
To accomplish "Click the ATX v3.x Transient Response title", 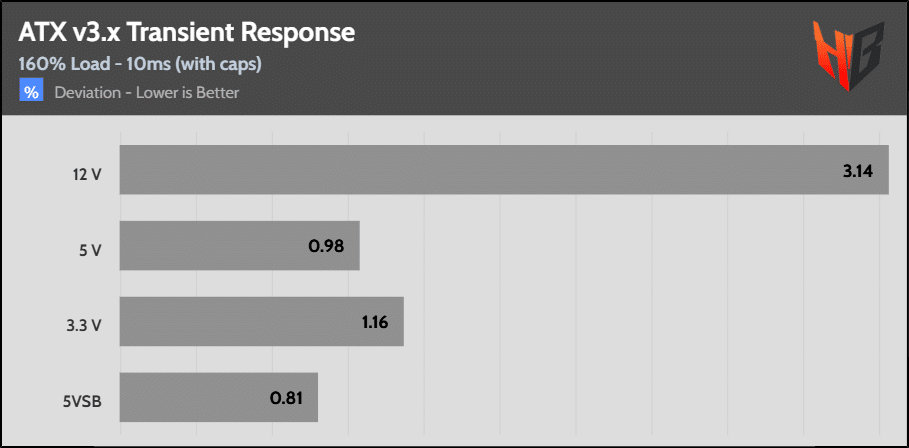I will pos(186,33).
